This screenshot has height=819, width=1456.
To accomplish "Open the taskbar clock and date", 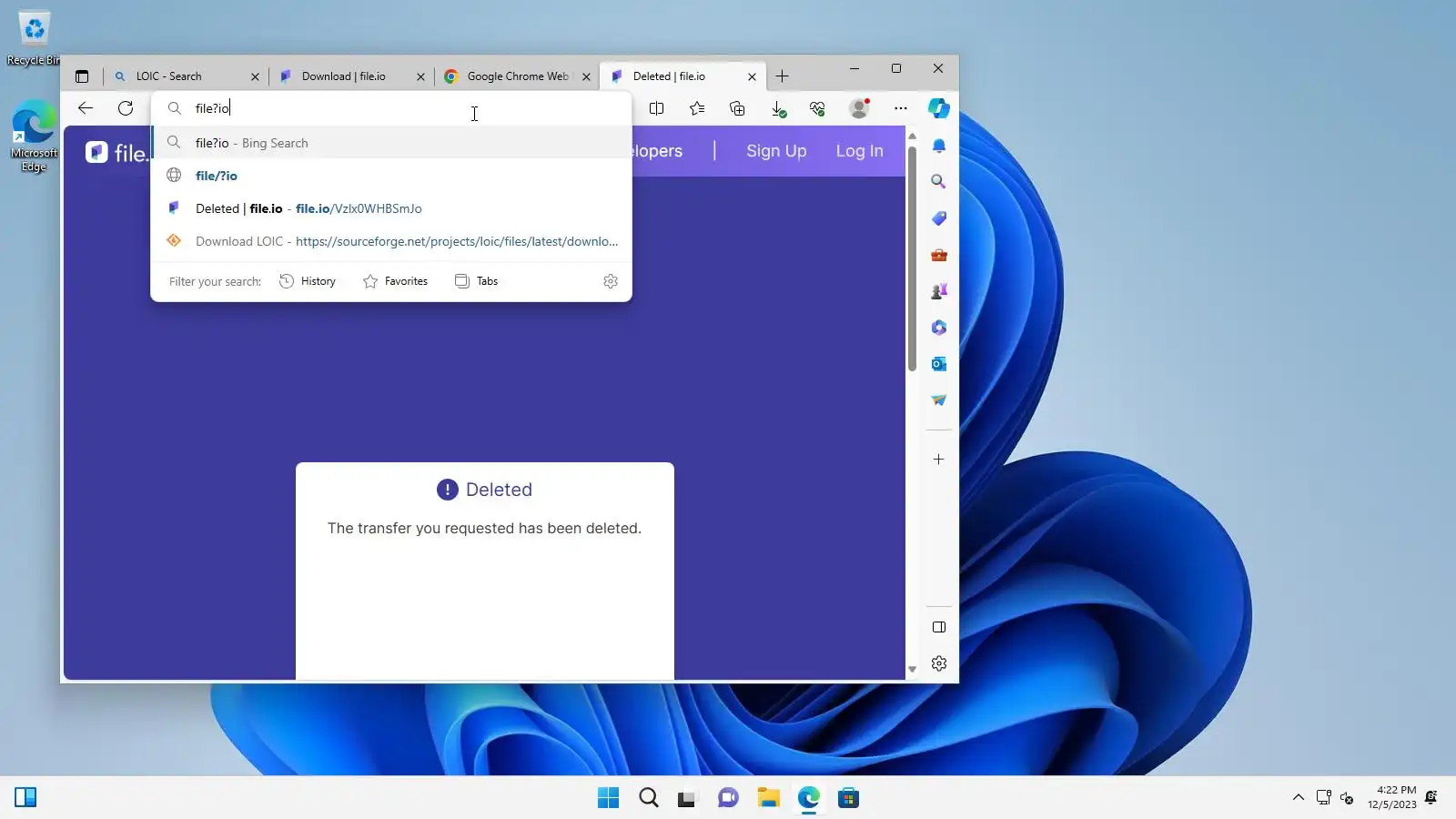I will point(1392,797).
